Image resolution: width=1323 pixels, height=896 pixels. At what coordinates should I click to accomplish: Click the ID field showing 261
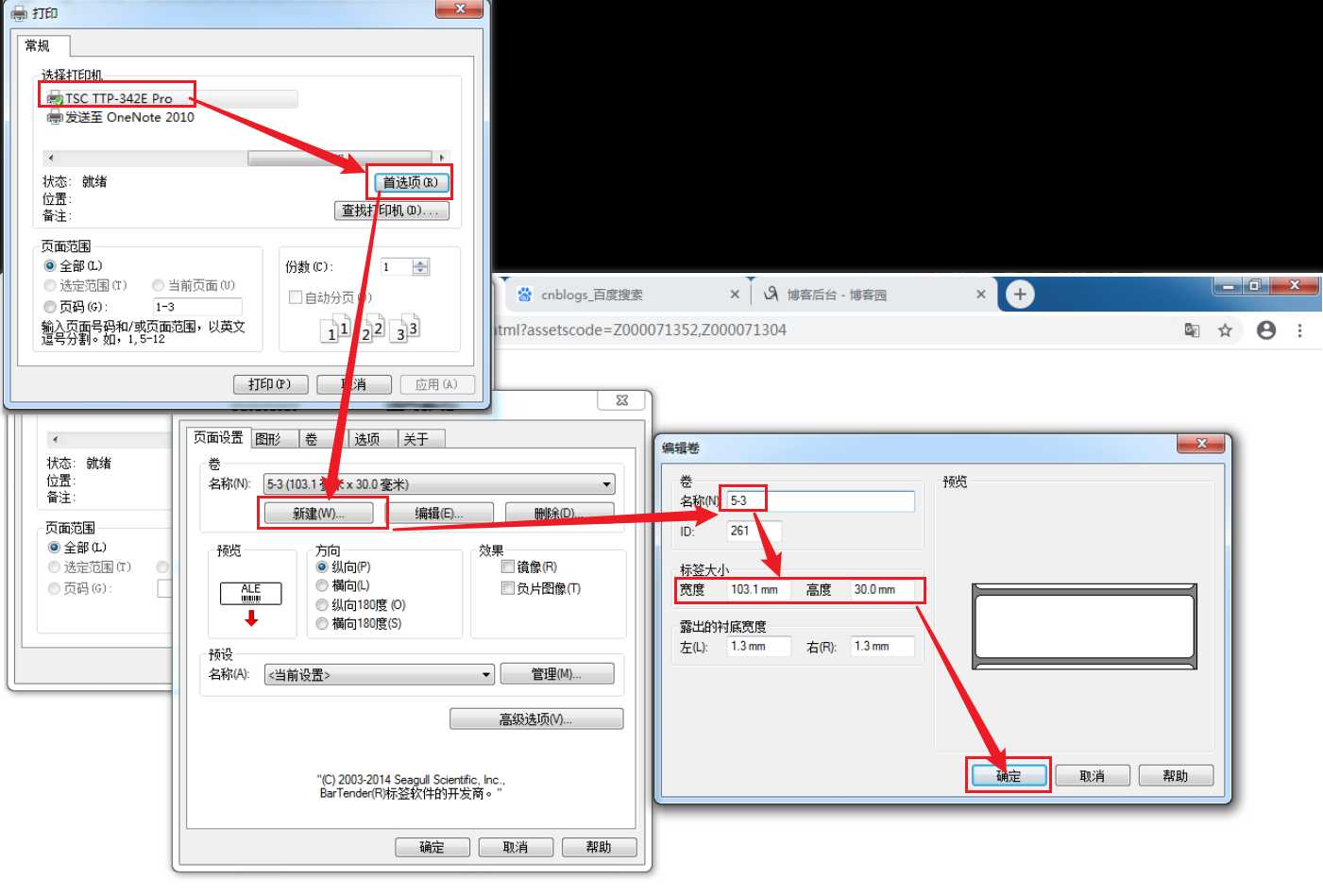pos(754,532)
